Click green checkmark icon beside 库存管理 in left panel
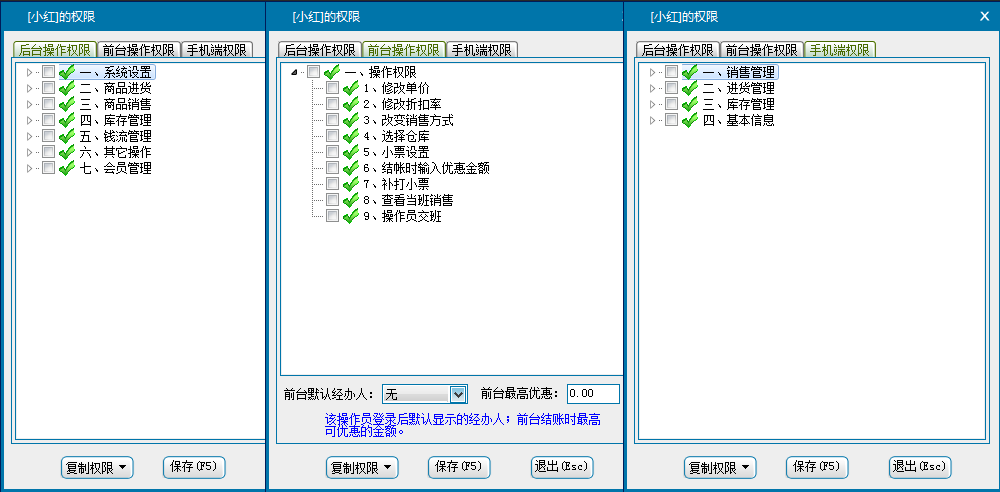Viewport: 1000px width, 492px height. [67, 120]
